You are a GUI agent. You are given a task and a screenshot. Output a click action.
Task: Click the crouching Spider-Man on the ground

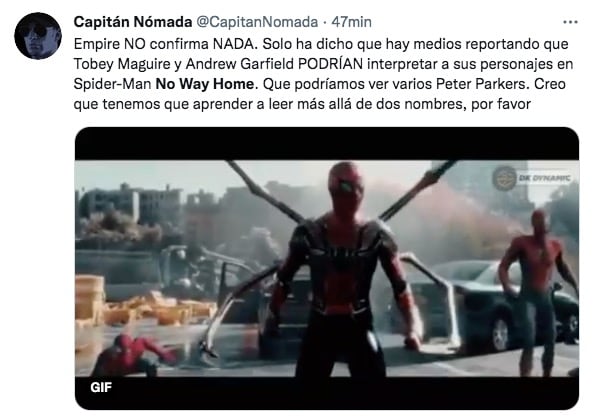coord(131,355)
